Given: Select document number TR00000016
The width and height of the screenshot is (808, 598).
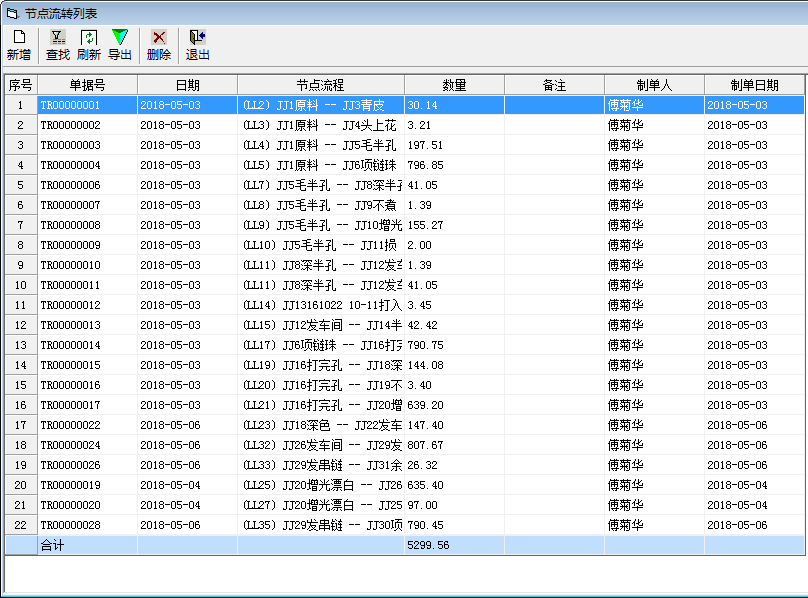Looking at the screenshot, I should pyautogui.click(x=88, y=385).
